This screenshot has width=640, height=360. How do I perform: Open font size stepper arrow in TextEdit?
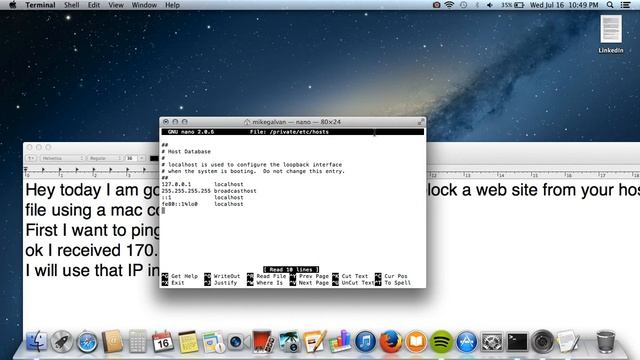coord(142,158)
